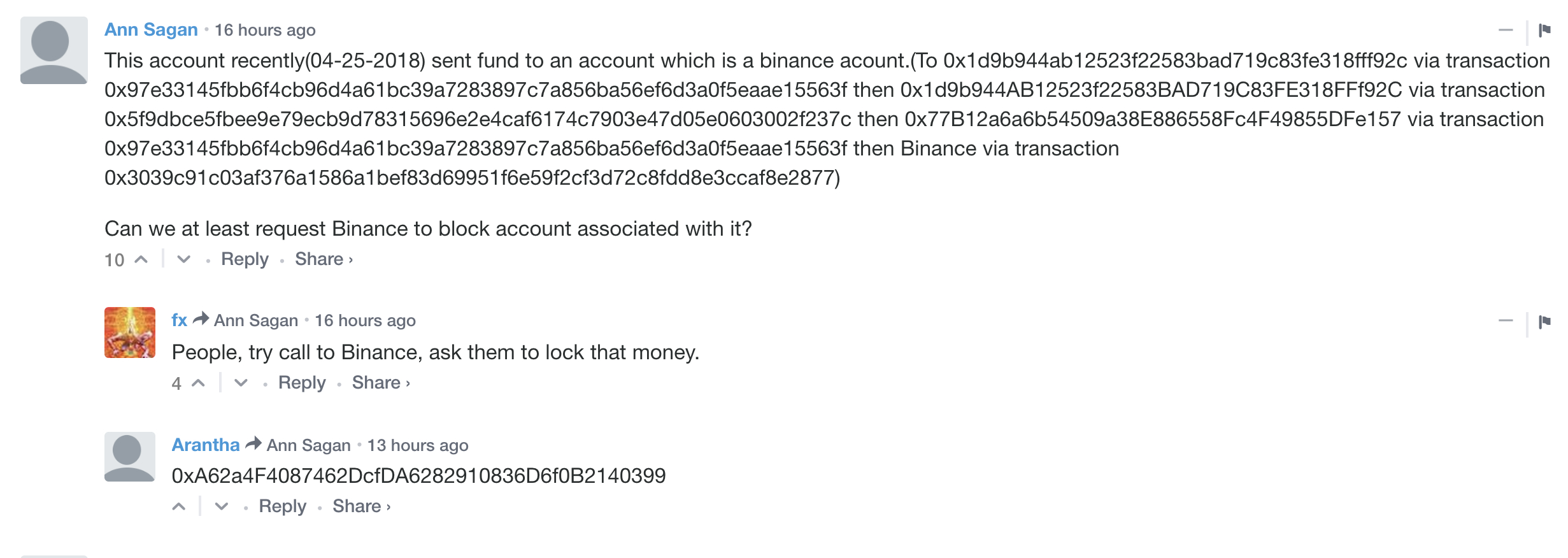Viewport: 1568px width, 558px height.
Task: Upvote fx's reply about Binance
Action: tap(199, 383)
